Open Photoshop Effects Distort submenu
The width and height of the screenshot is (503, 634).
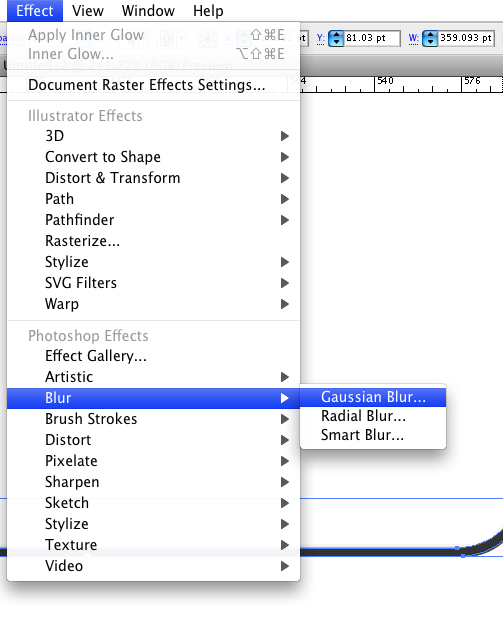click(x=153, y=440)
